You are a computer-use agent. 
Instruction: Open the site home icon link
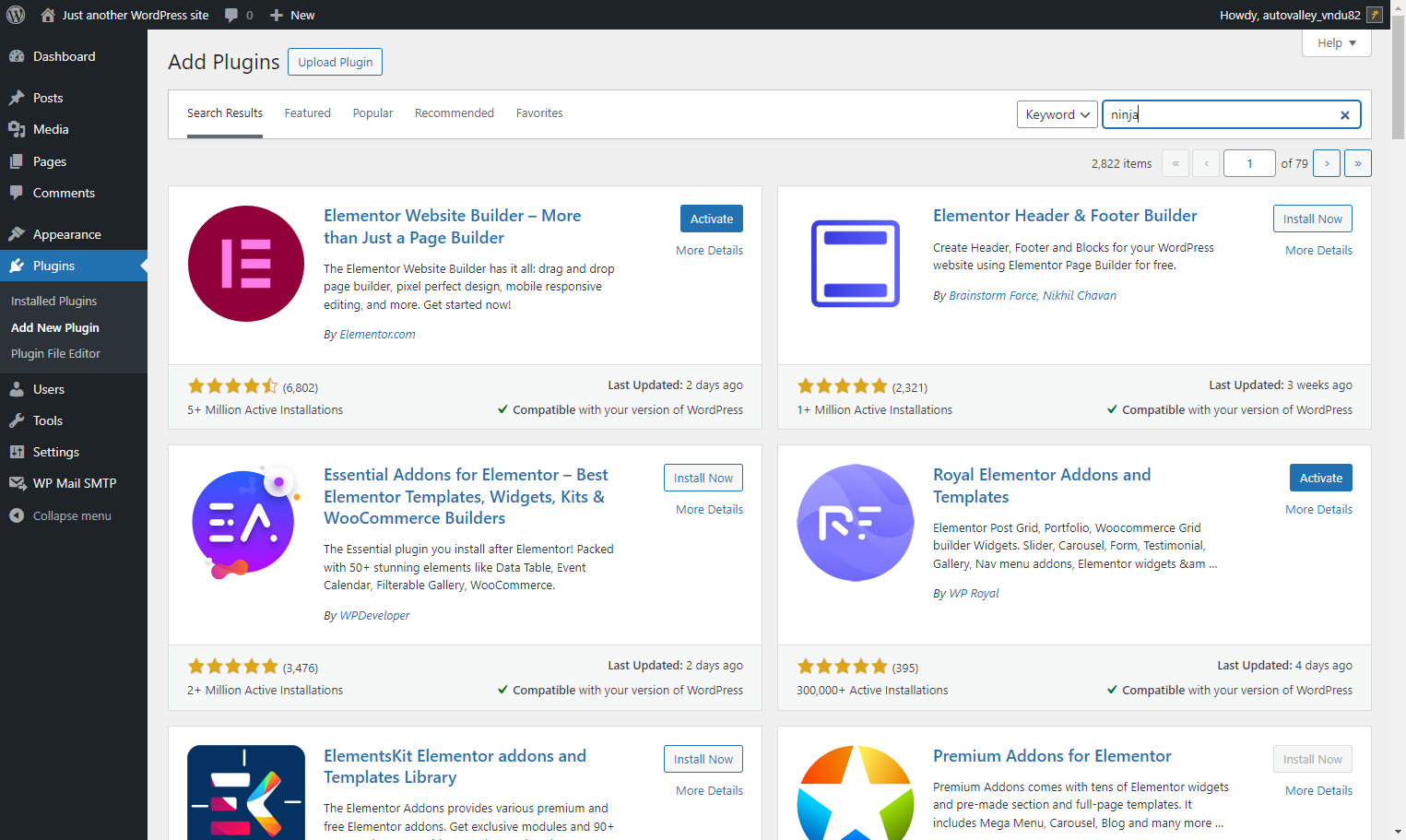point(48,15)
